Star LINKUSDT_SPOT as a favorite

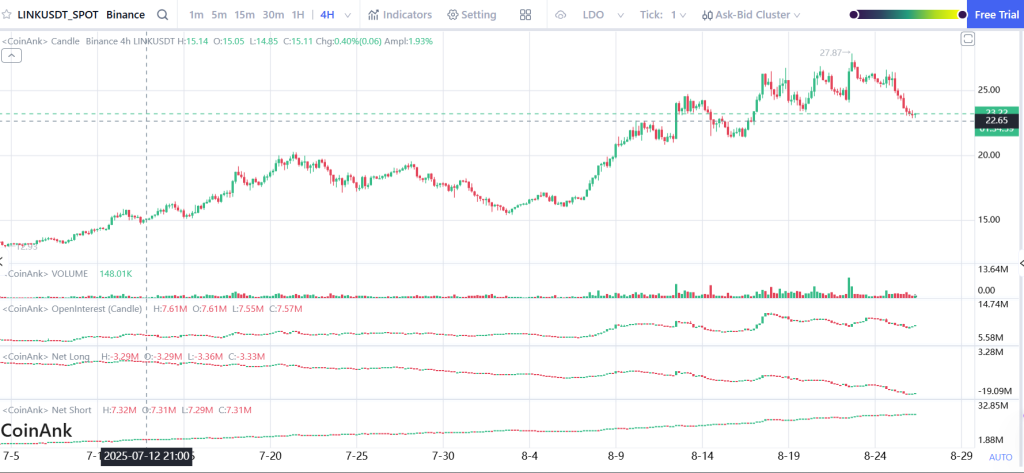(6, 14)
